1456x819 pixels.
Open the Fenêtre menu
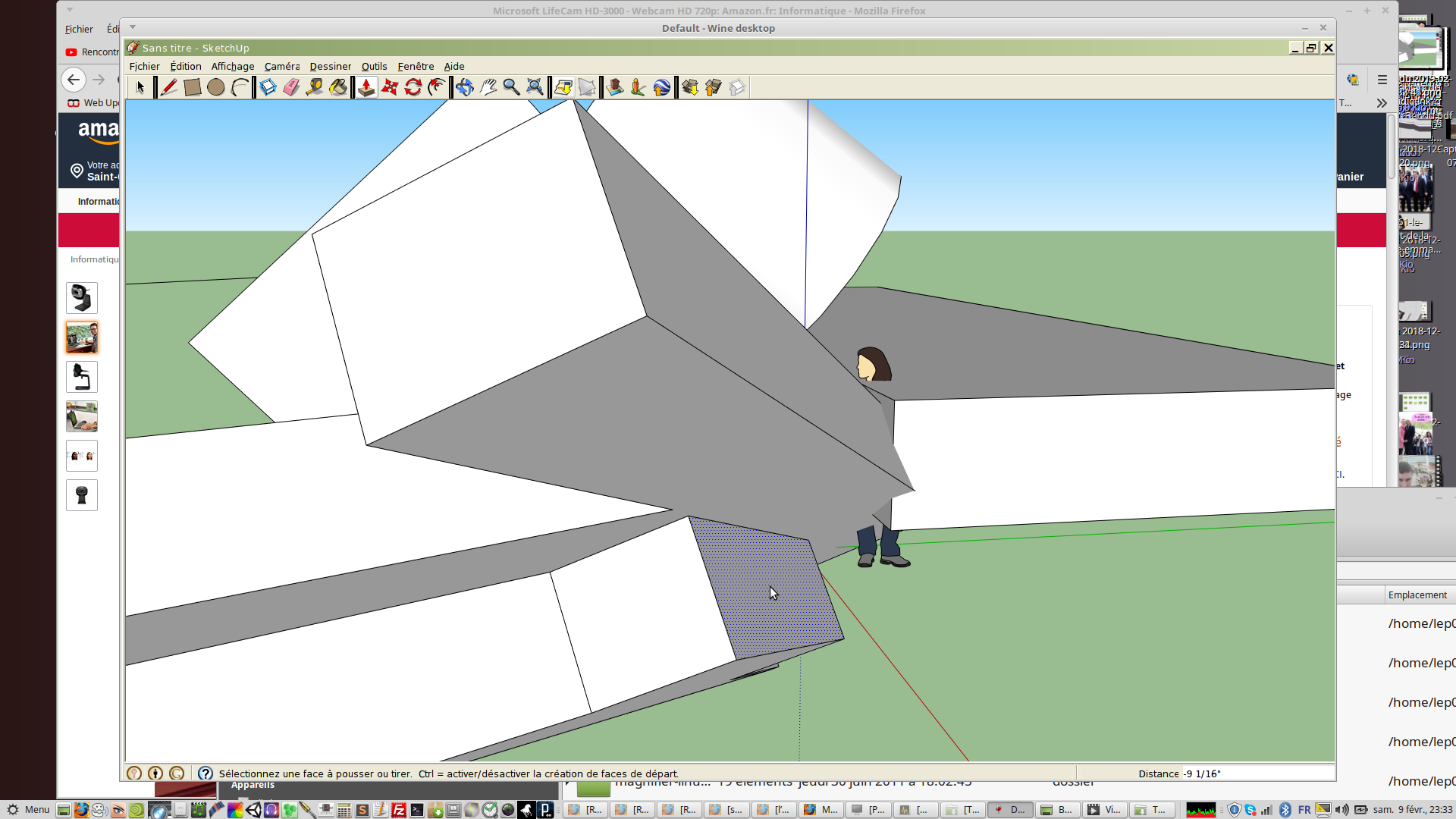[416, 67]
